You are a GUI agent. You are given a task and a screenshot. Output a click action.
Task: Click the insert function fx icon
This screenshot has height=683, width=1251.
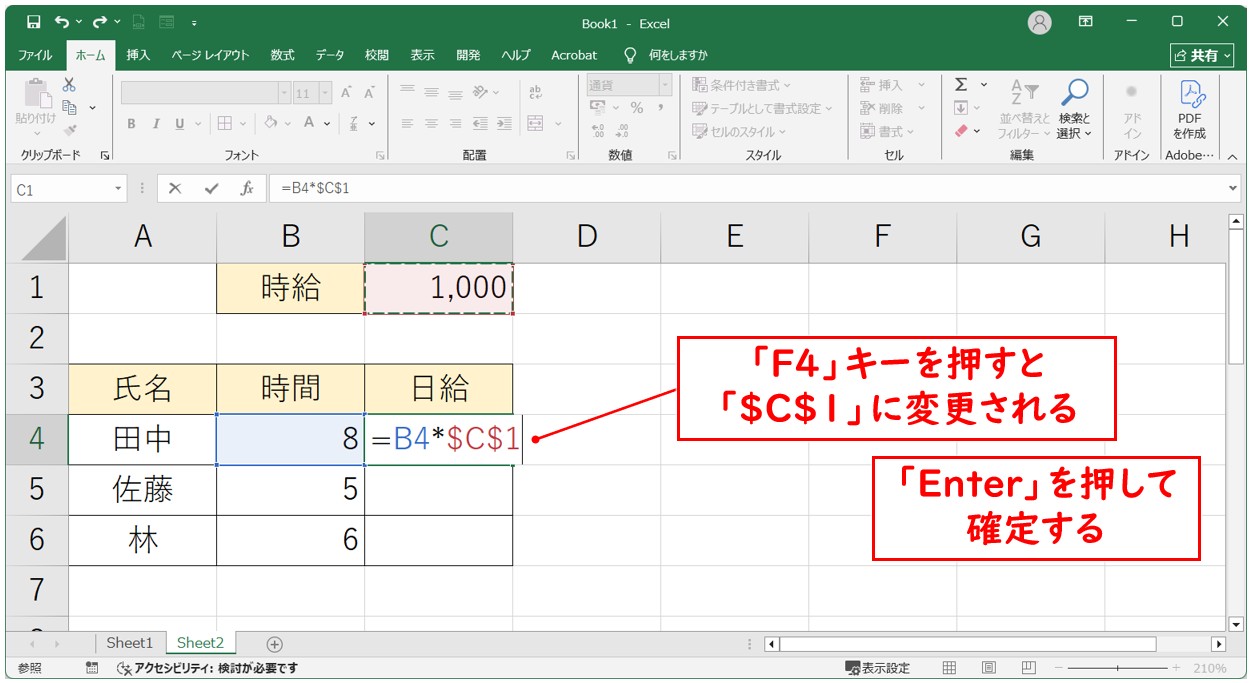pyautogui.click(x=247, y=188)
